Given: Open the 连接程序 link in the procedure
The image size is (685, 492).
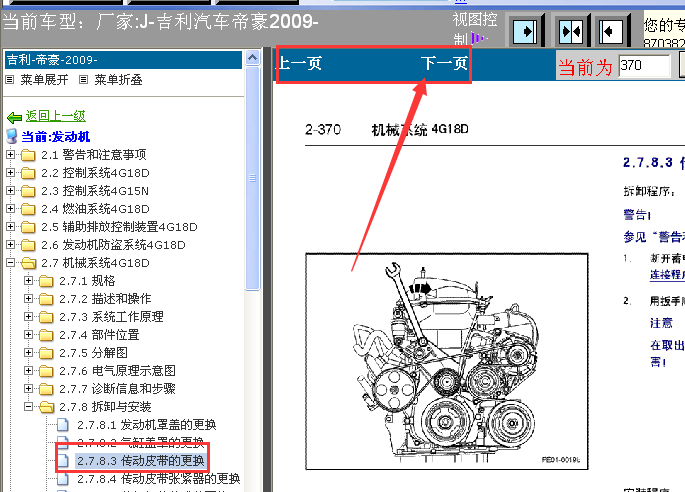Looking at the screenshot, I should tap(667, 274).
